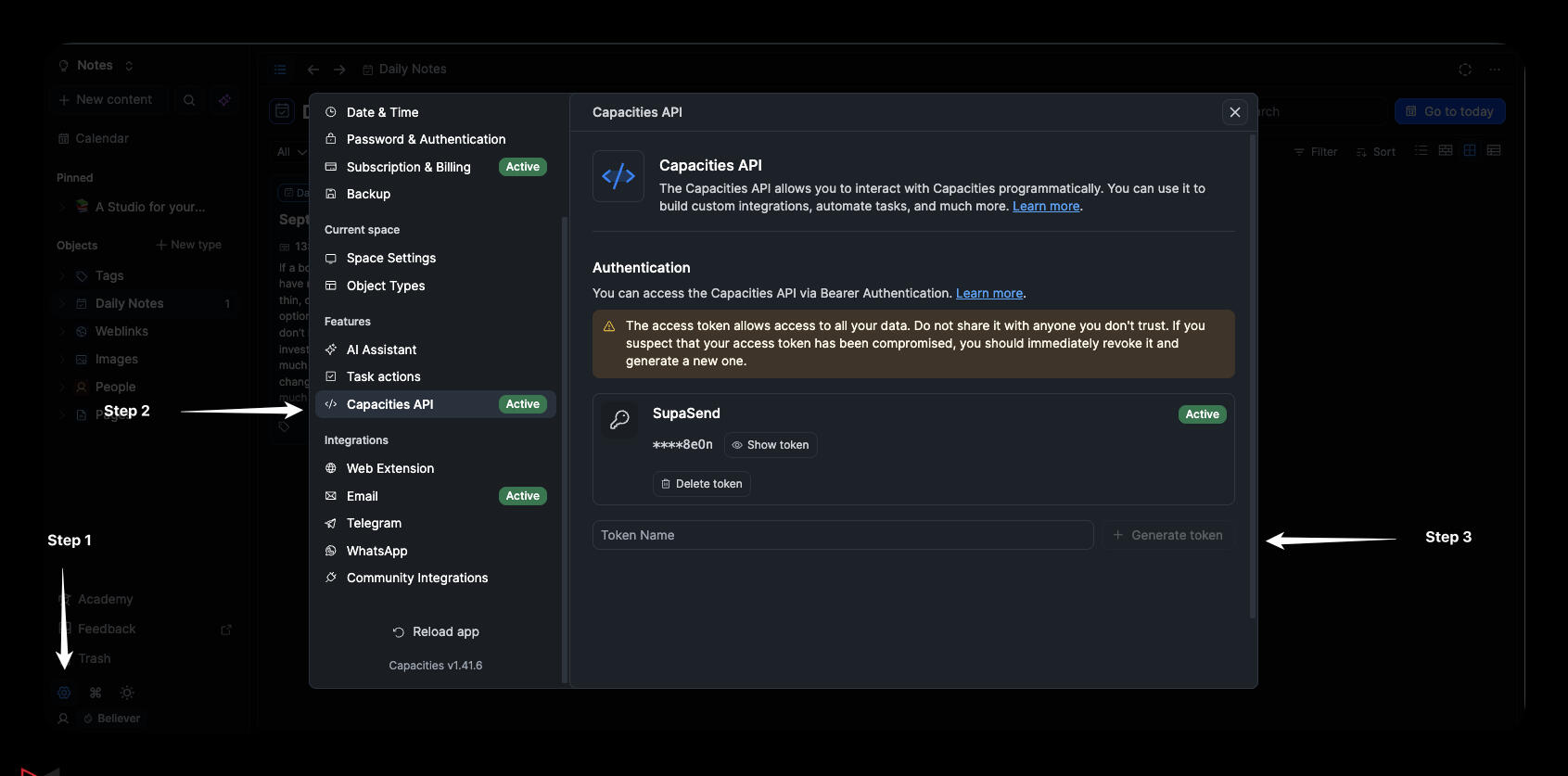Expand the Tags object in sidebar

pos(62,276)
